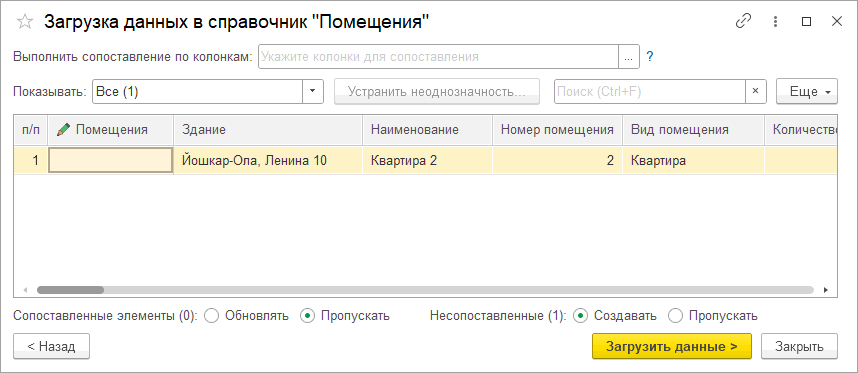Sort by Здание column header

268,130
